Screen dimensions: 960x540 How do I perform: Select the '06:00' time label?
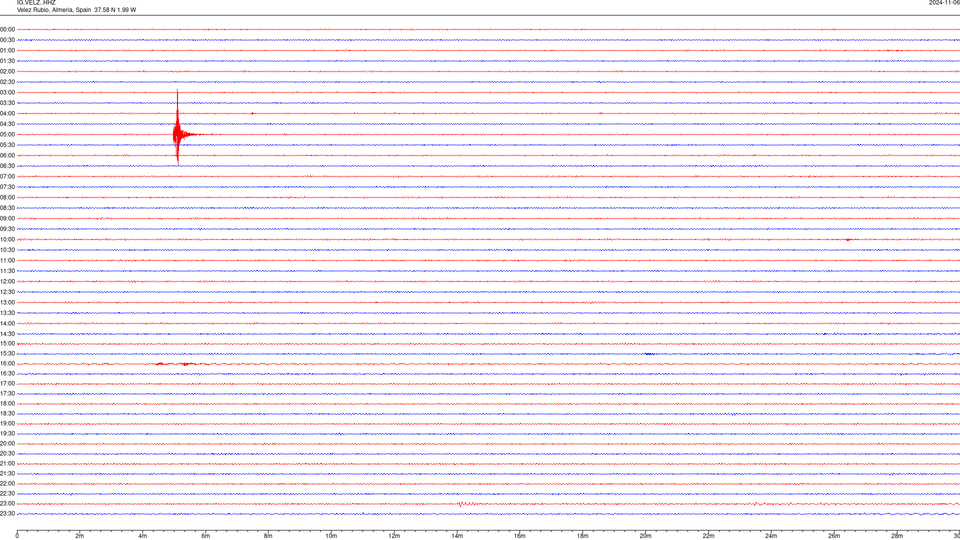[7, 156]
